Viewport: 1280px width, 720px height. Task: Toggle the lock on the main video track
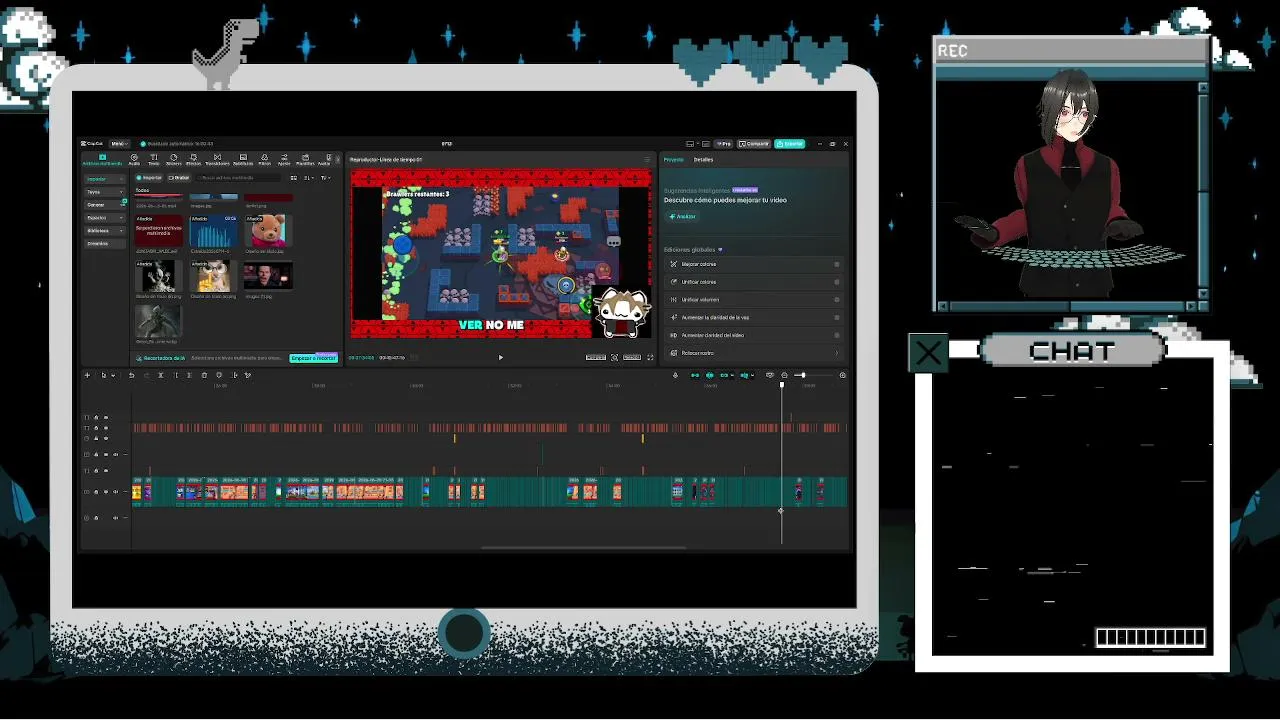pyautogui.click(x=96, y=492)
